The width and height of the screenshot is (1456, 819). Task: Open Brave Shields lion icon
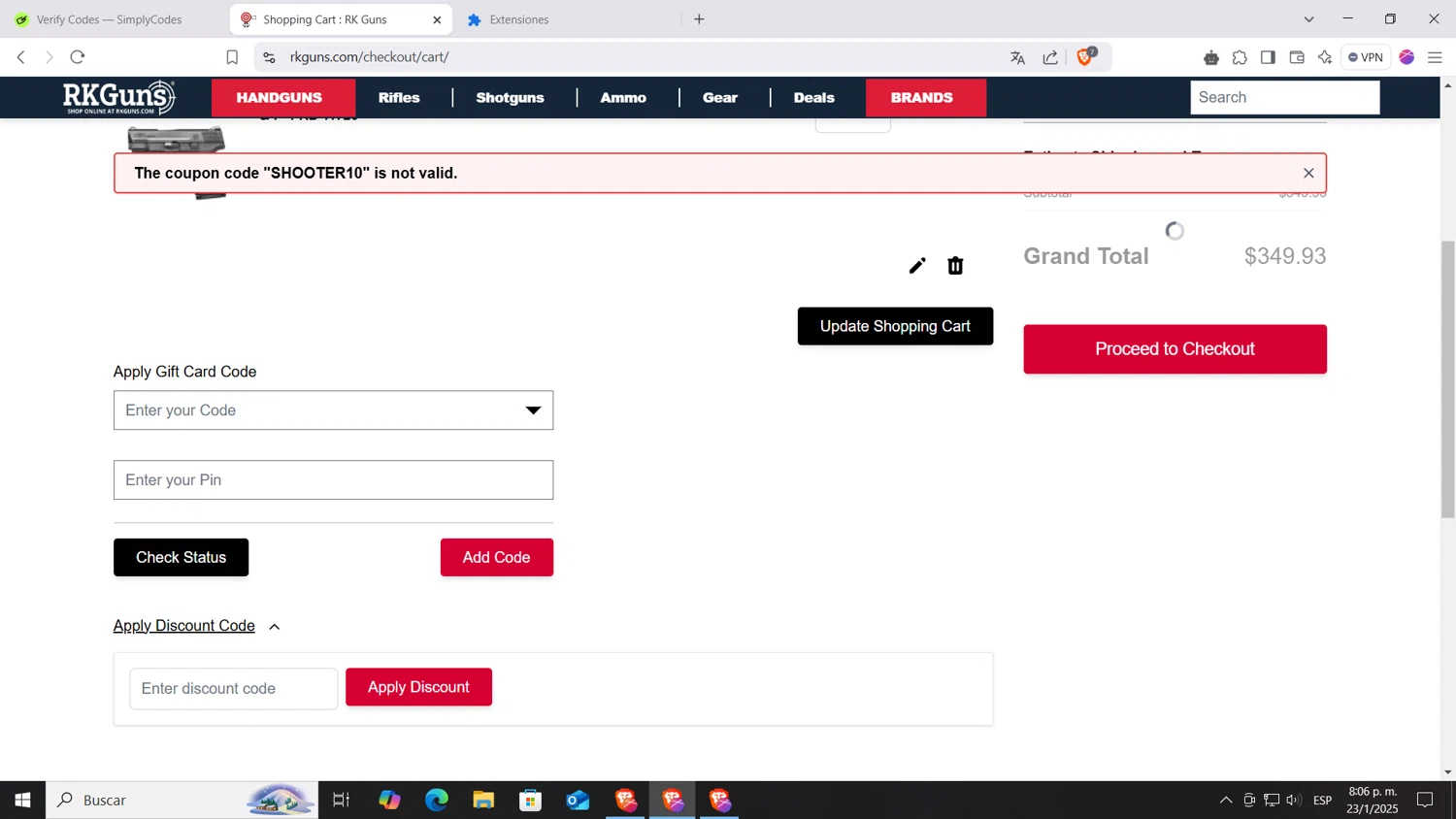pos(1086,57)
